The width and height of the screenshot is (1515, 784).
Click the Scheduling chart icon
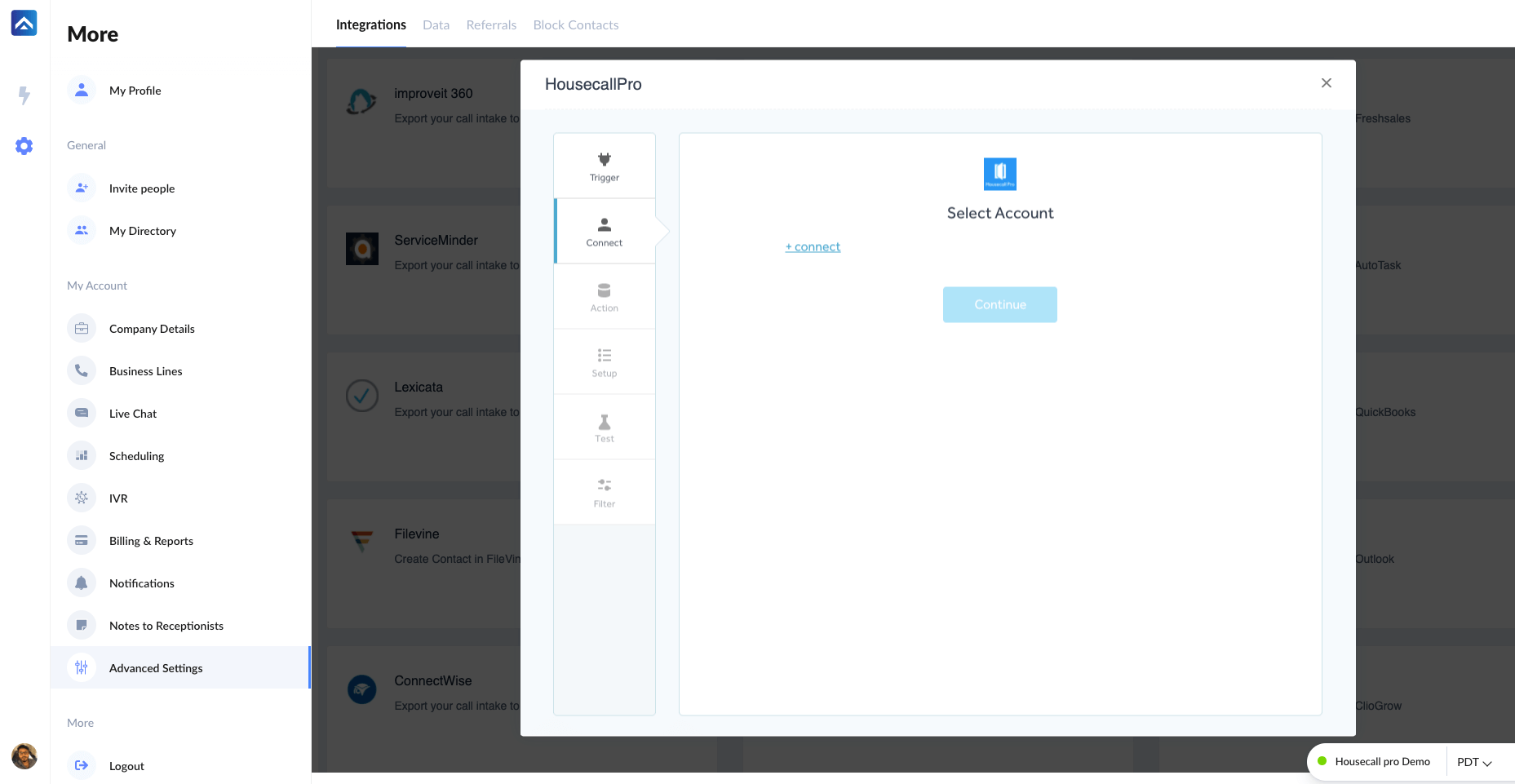[x=82, y=456]
